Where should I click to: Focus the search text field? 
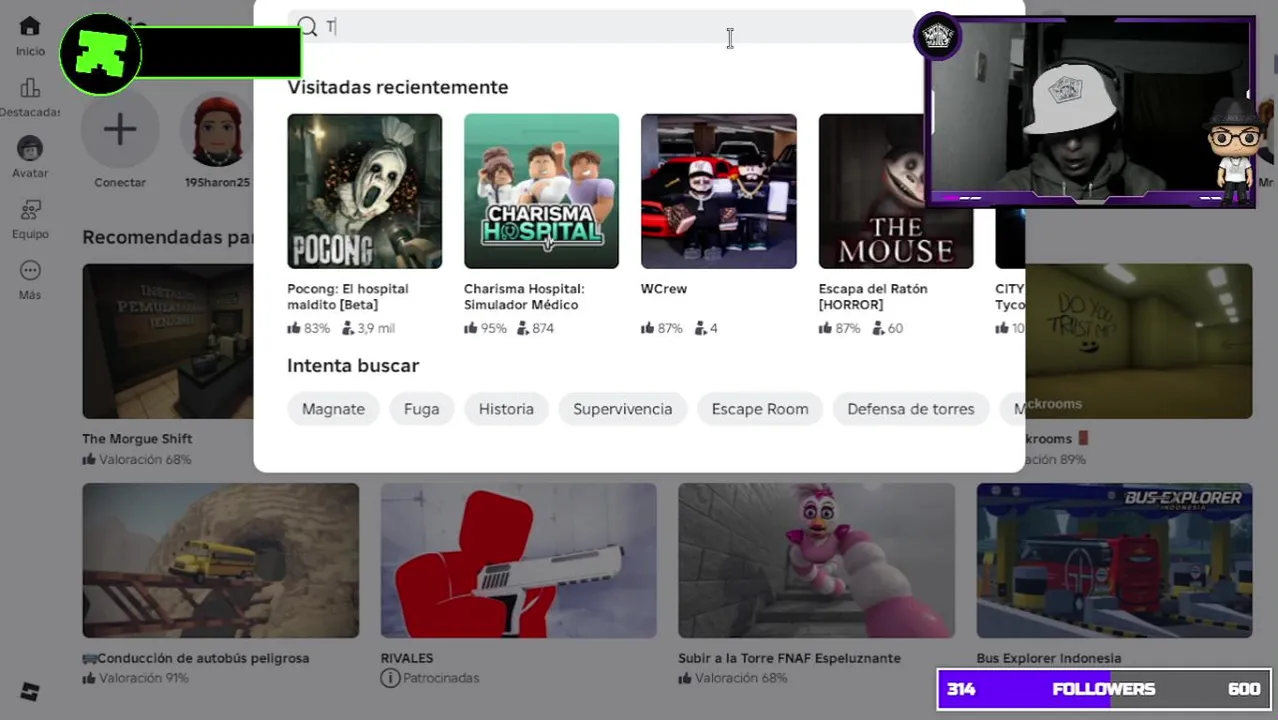(x=601, y=27)
